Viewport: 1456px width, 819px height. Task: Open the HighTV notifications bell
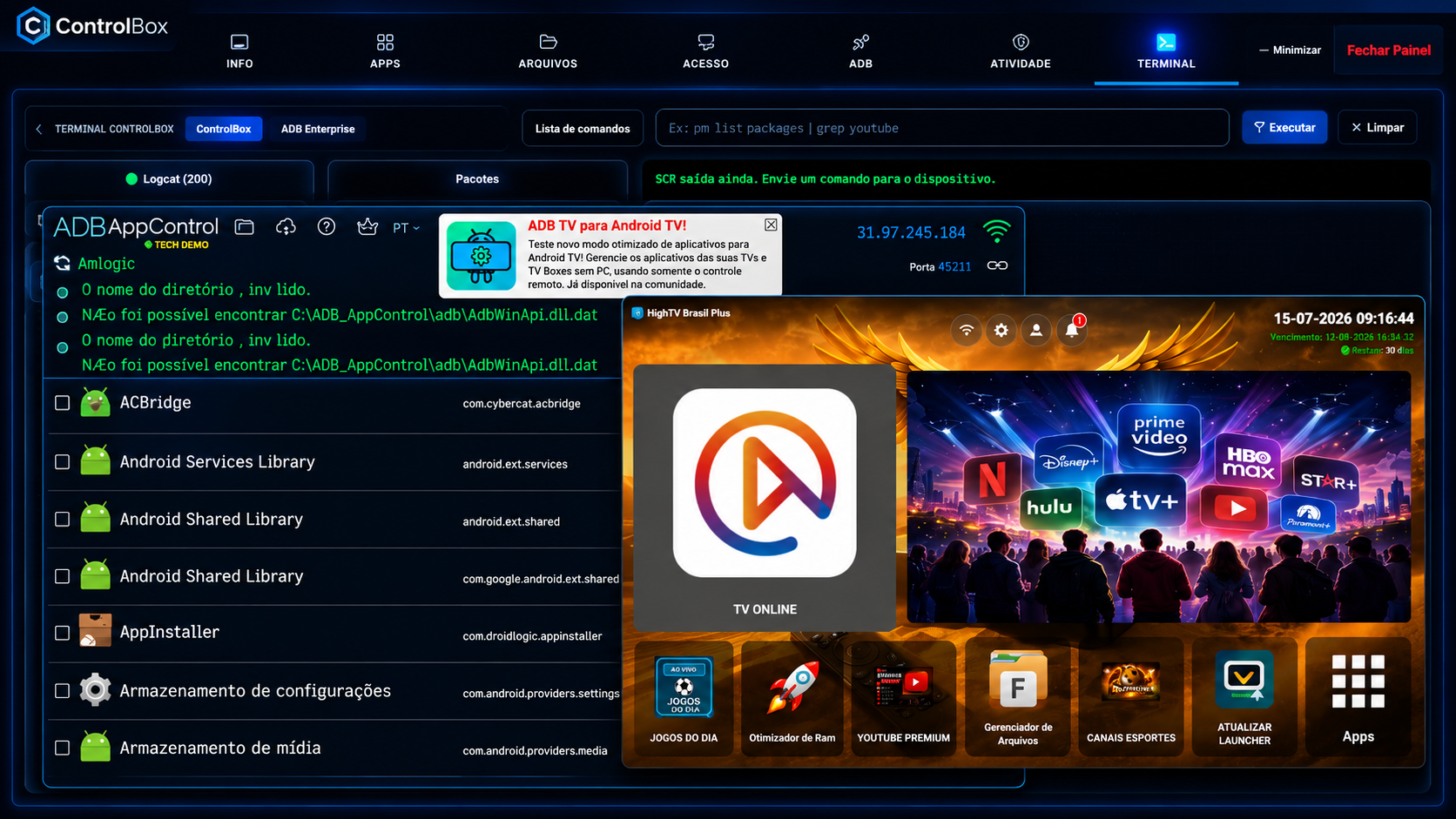click(1072, 330)
